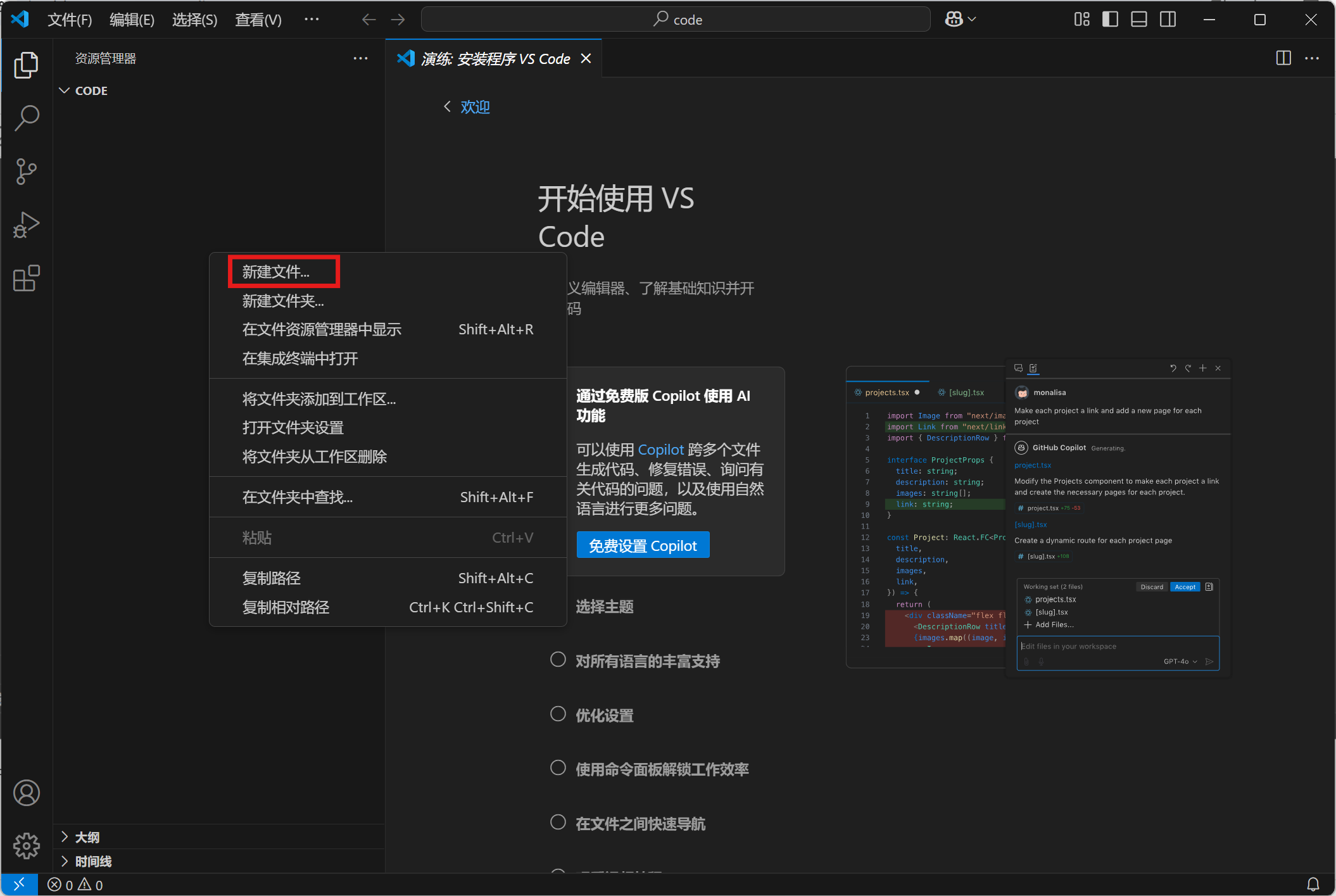Click the code search box in title bar
The image size is (1336, 896).
pyautogui.click(x=676, y=20)
